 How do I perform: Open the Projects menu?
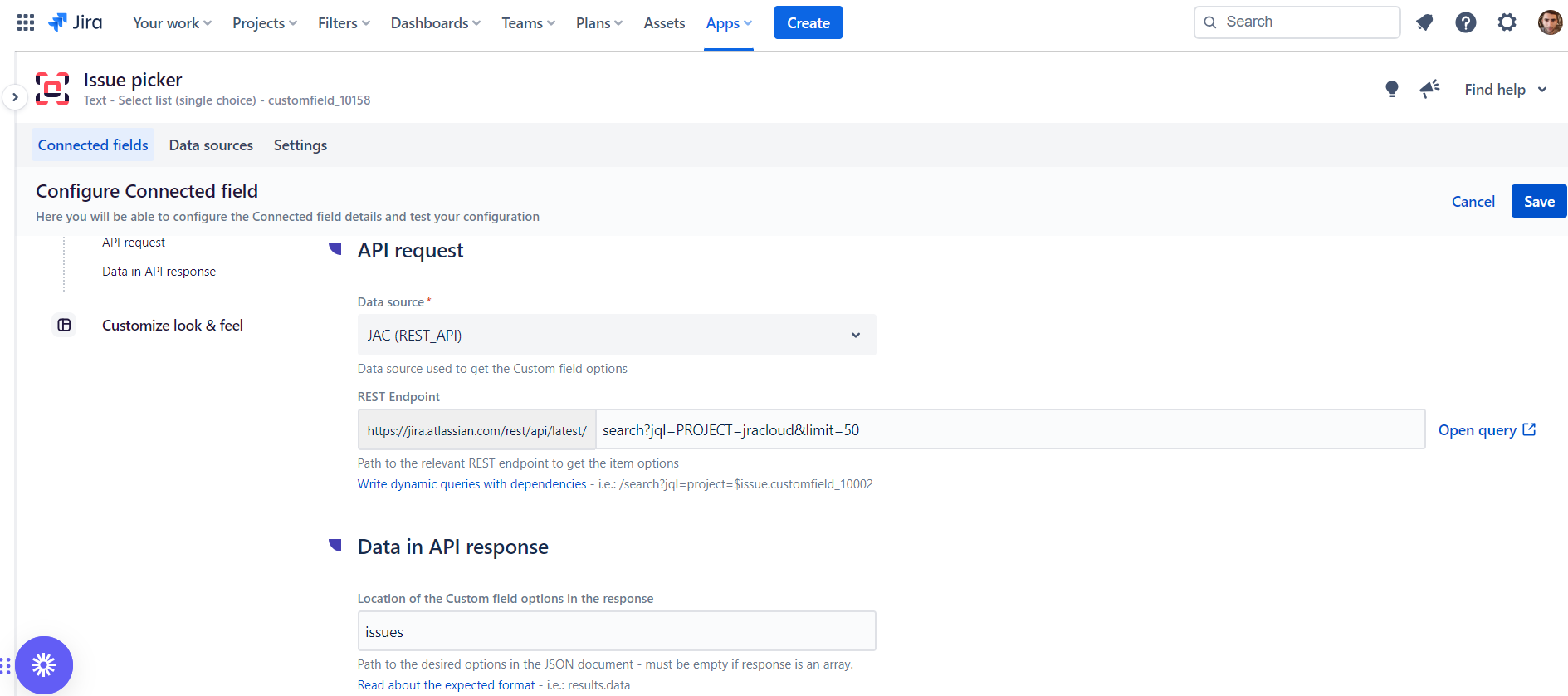click(x=264, y=23)
